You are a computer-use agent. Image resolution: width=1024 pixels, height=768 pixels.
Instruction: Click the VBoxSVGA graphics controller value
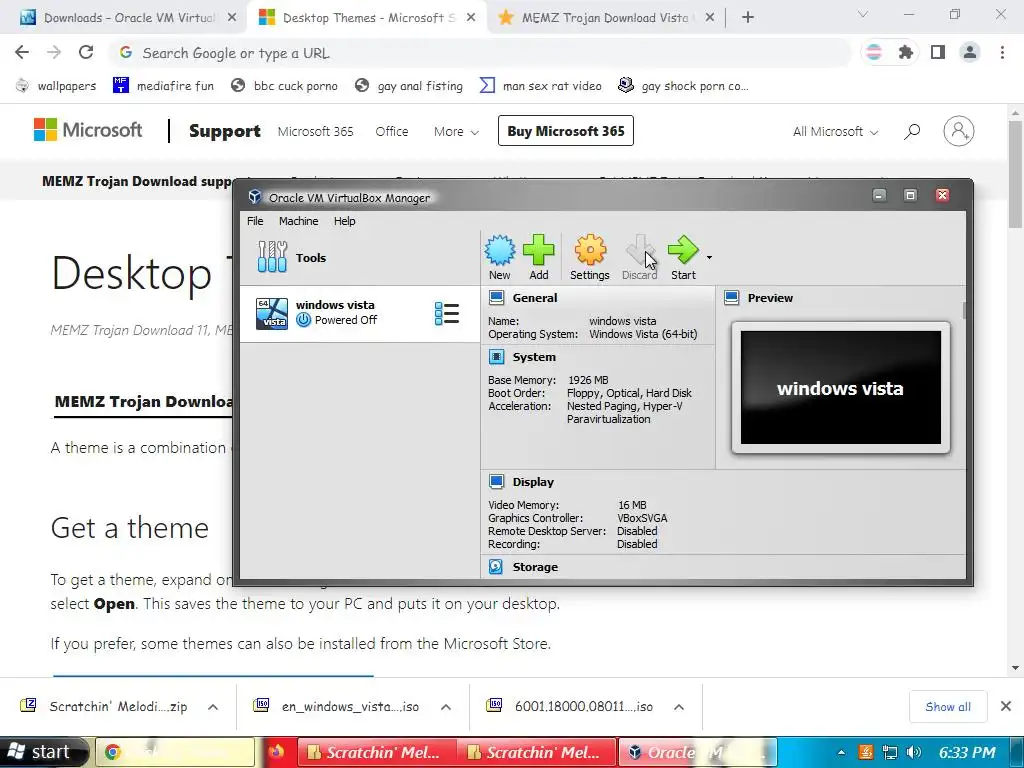pos(642,518)
